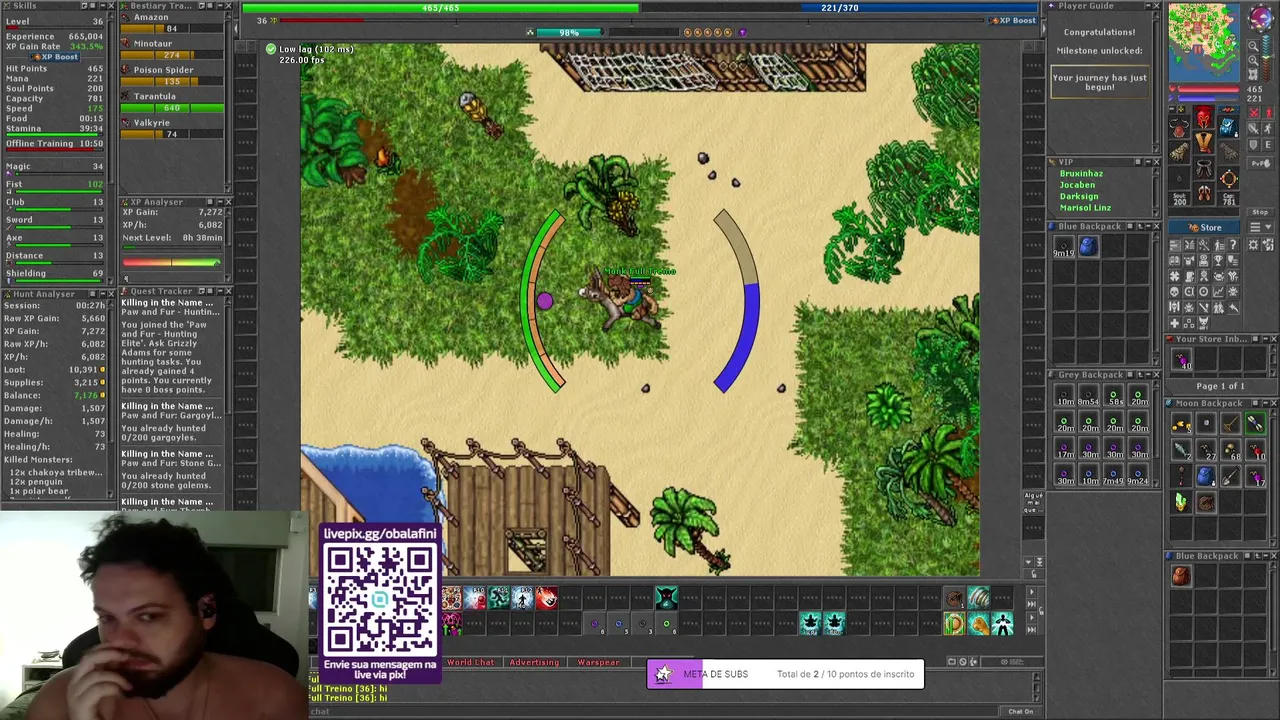Click XP Boost button on top bar
This screenshot has width=1280, height=720.
(x=1012, y=20)
